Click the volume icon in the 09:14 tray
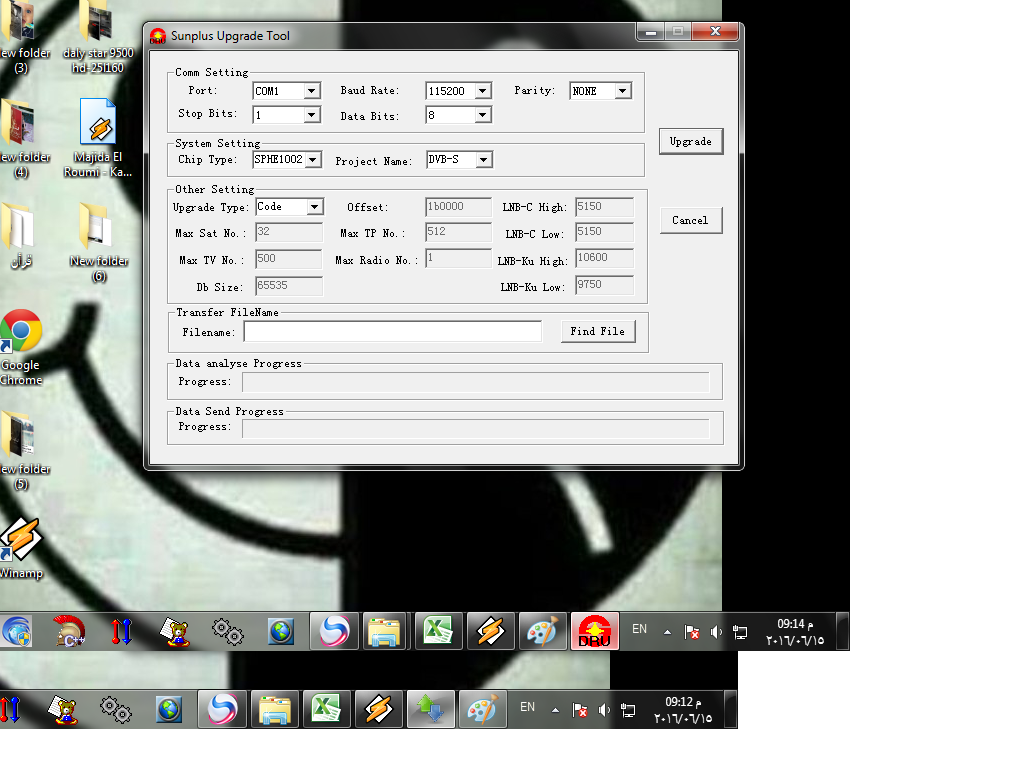Image resolution: width=1024 pixels, height=768 pixels. click(x=716, y=632)
